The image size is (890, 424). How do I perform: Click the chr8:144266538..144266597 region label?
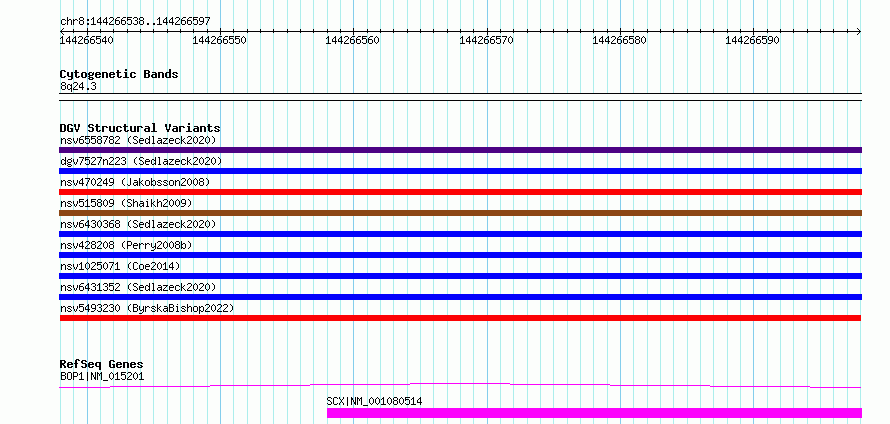click(135, 21)
